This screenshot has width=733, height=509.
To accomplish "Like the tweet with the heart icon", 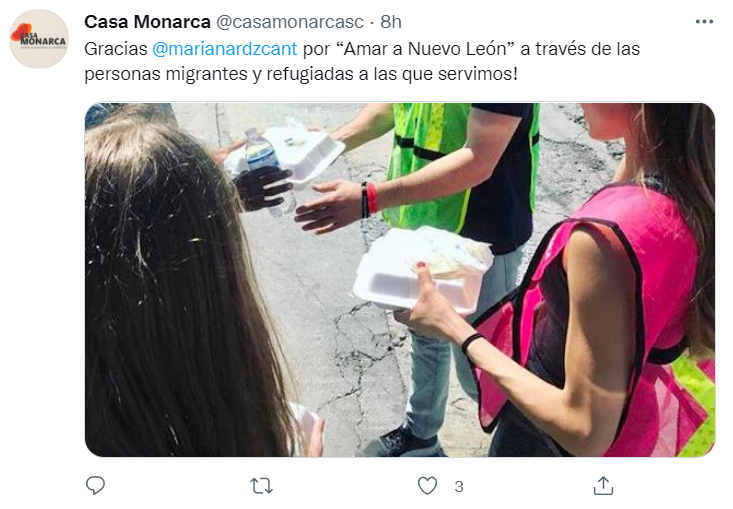I will click(427, 486).
